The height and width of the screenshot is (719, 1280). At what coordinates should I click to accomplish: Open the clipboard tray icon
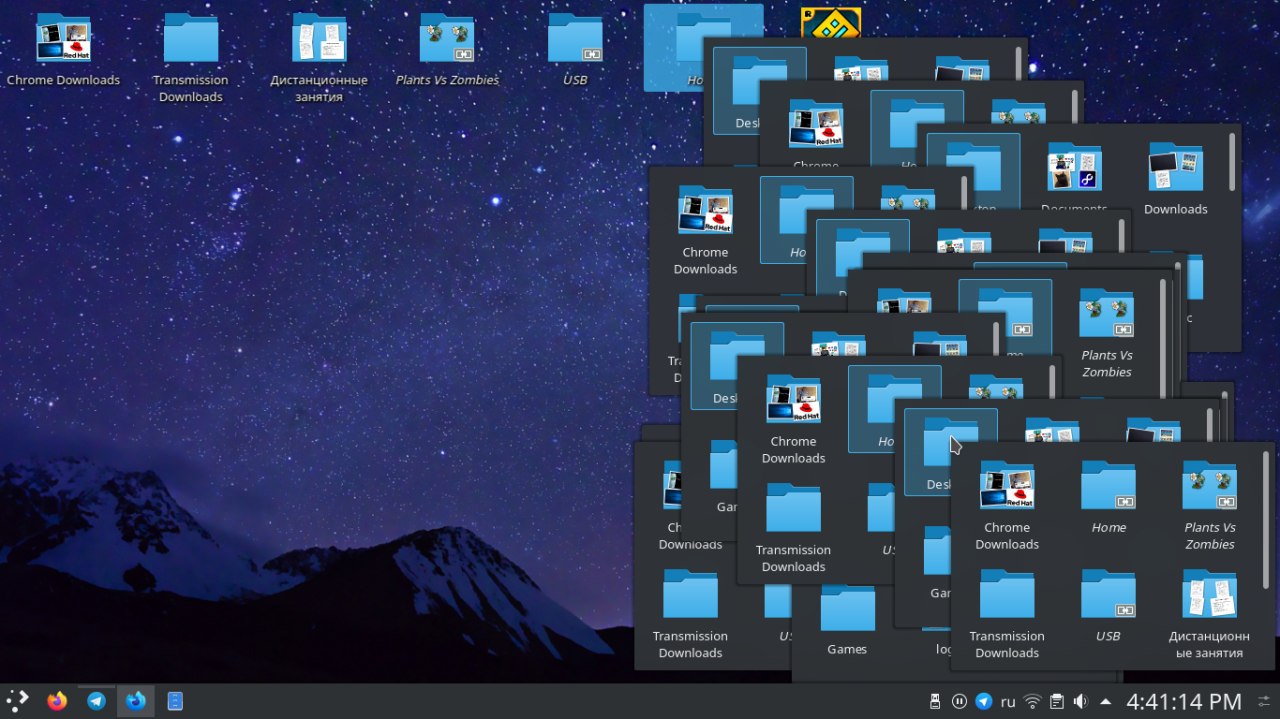pos(1056,701)
